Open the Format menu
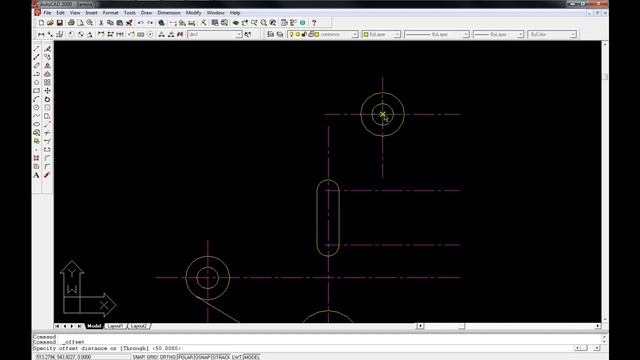This screenshot has width=640, height=360. (110, 13)
